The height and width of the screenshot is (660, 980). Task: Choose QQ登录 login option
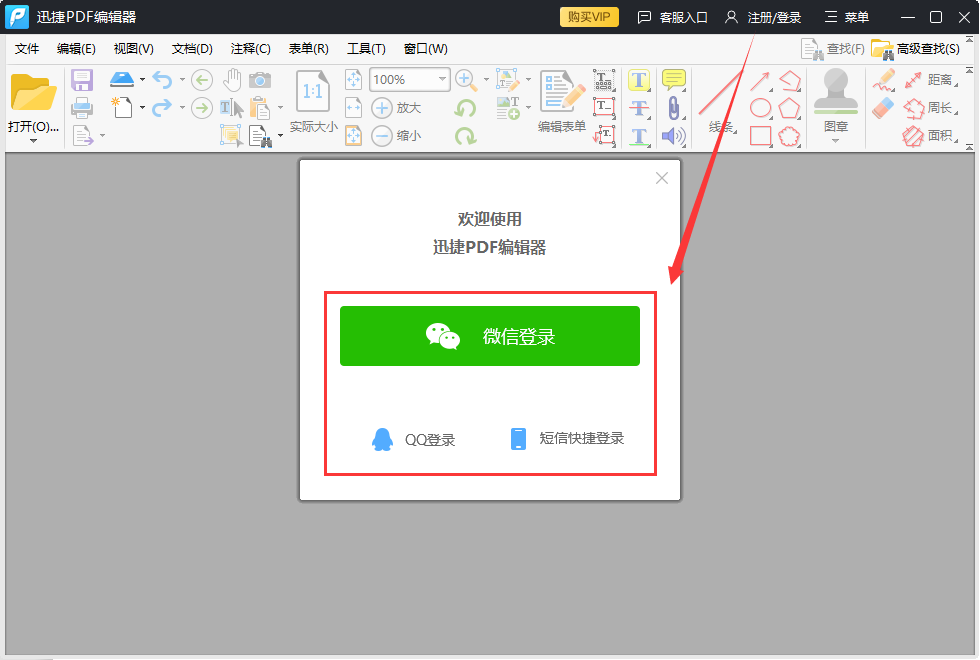click(413, 439)
